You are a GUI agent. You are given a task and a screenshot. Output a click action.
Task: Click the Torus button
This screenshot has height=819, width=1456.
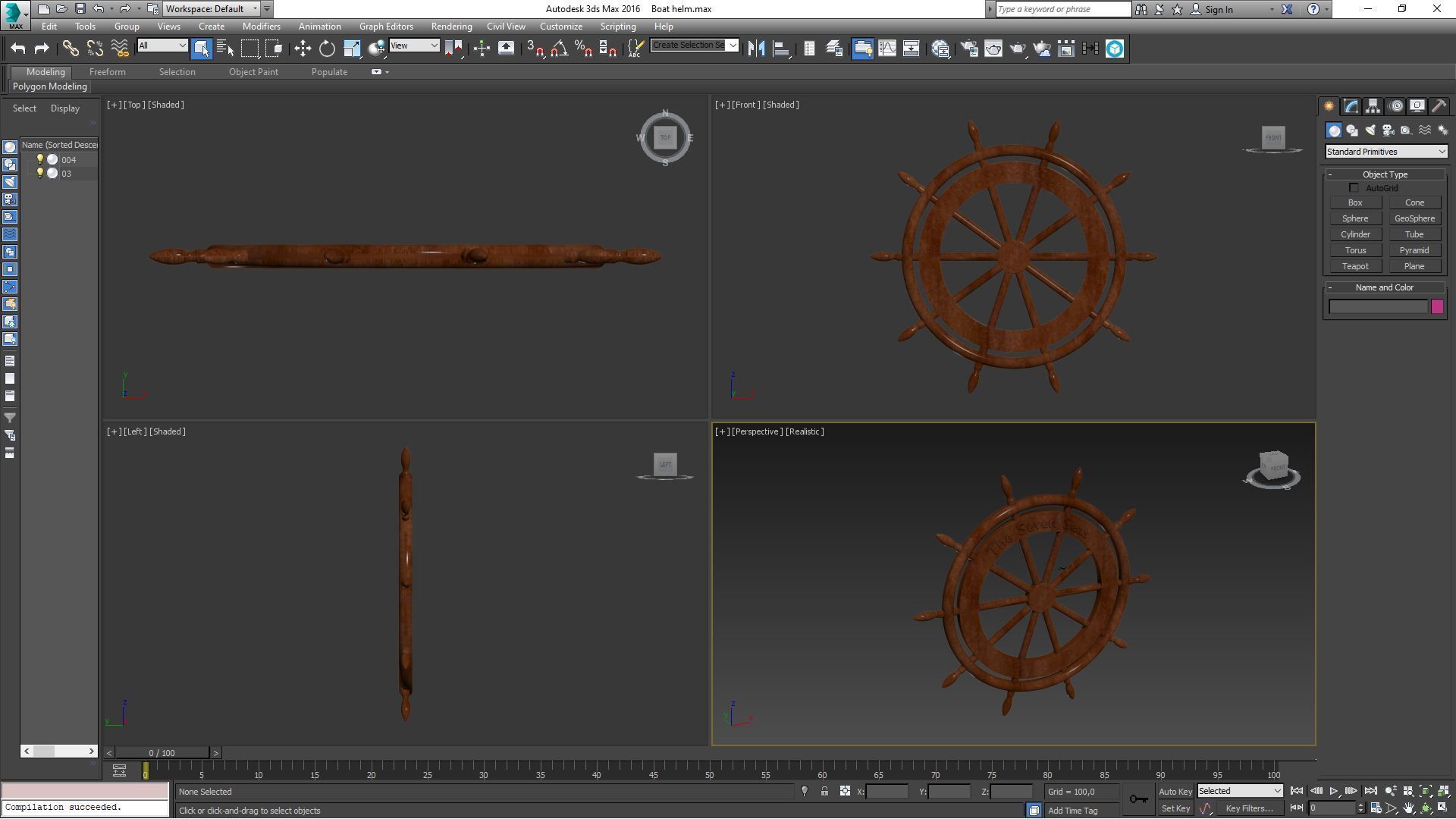pos(1355,250)
